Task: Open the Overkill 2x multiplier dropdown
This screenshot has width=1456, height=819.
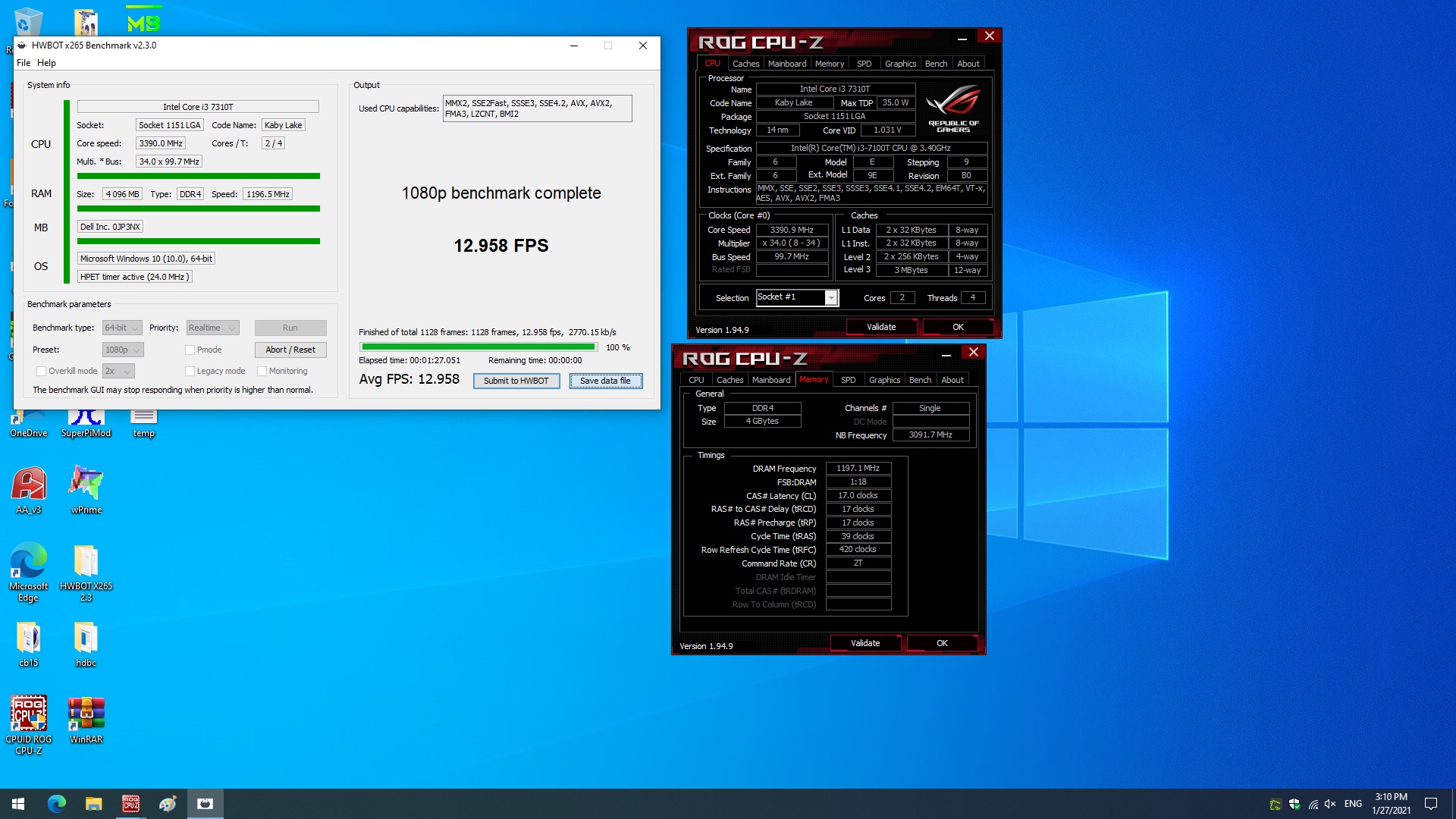Action: tap(118, 371)
